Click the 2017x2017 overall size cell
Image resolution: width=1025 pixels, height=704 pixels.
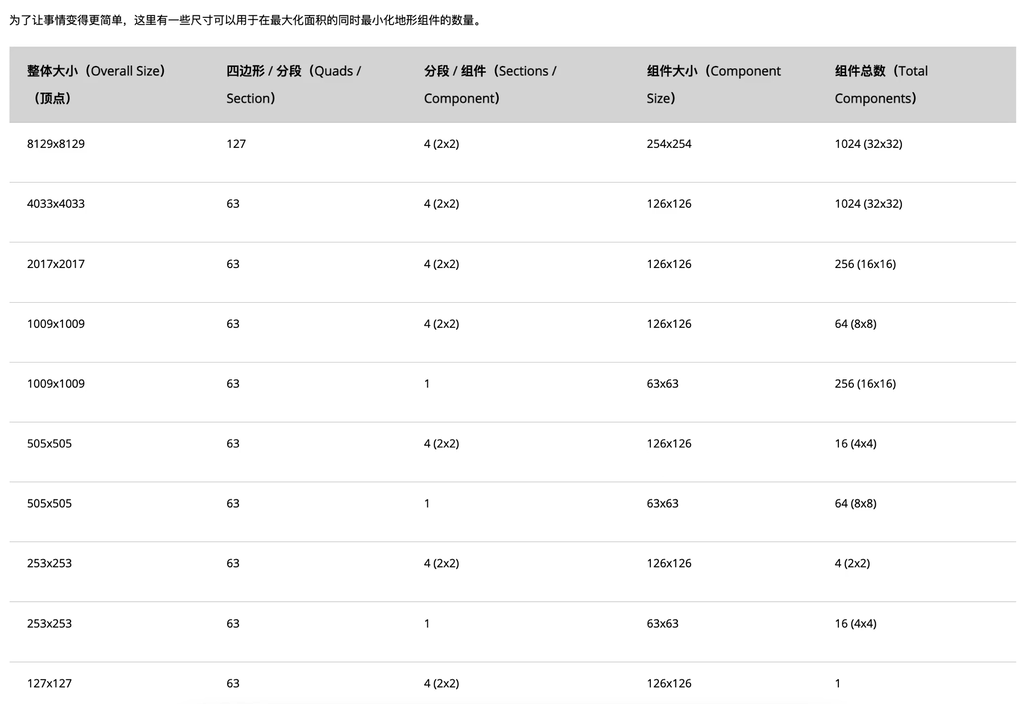56,264
